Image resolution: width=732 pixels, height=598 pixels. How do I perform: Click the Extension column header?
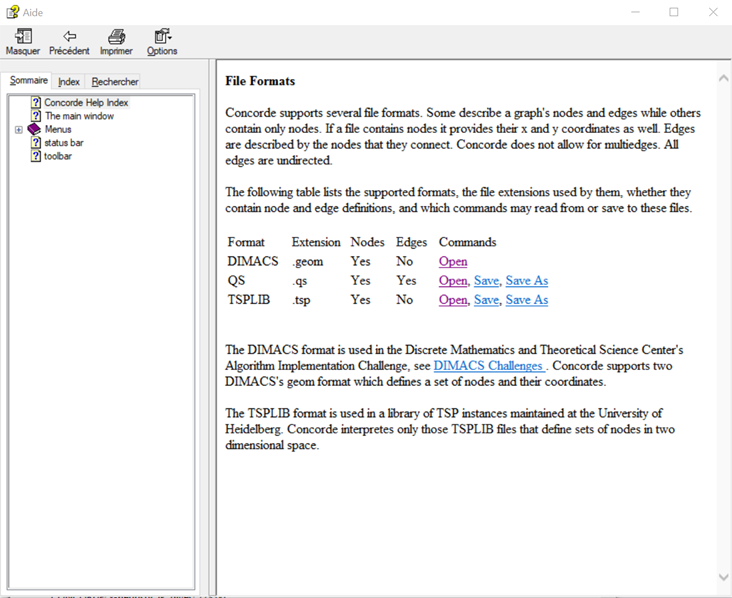[316, 242]
